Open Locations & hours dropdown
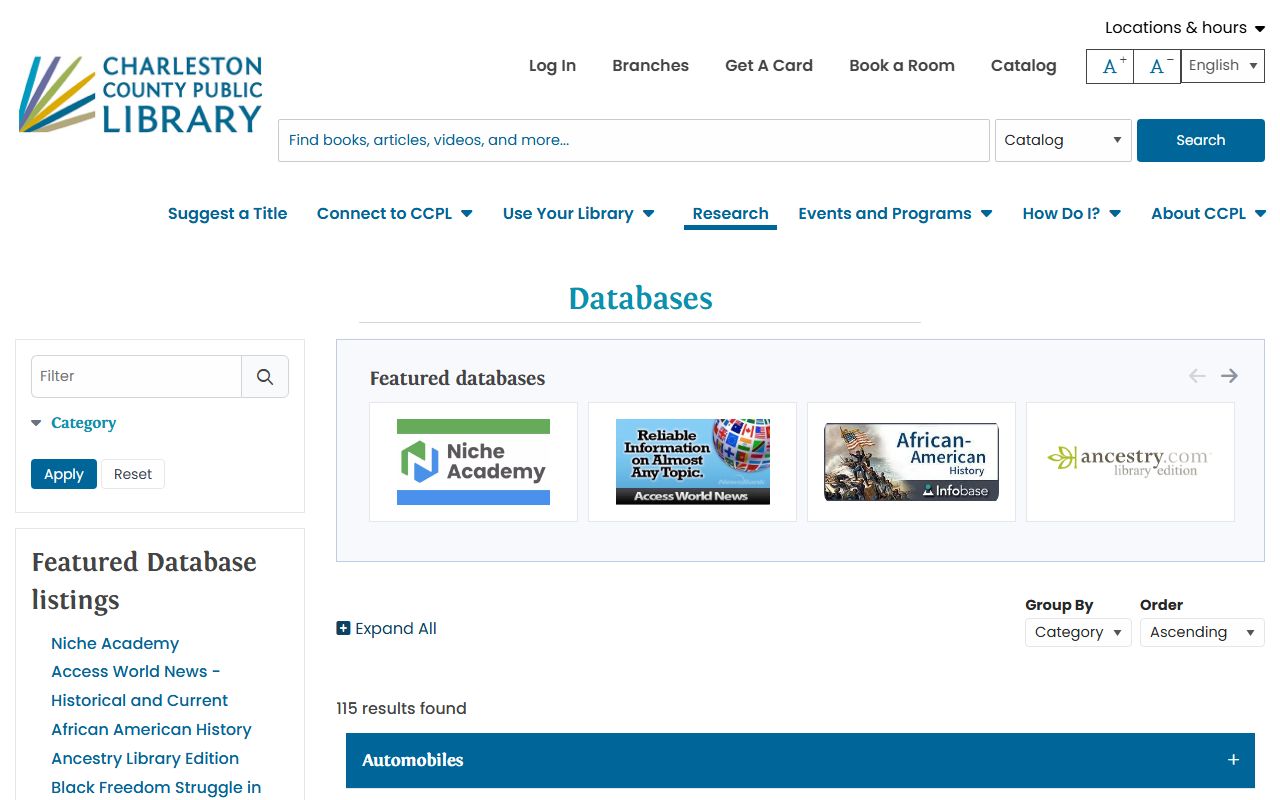Image resolution: width=1280 pixels, height=800 pixels. [1185, 28]
